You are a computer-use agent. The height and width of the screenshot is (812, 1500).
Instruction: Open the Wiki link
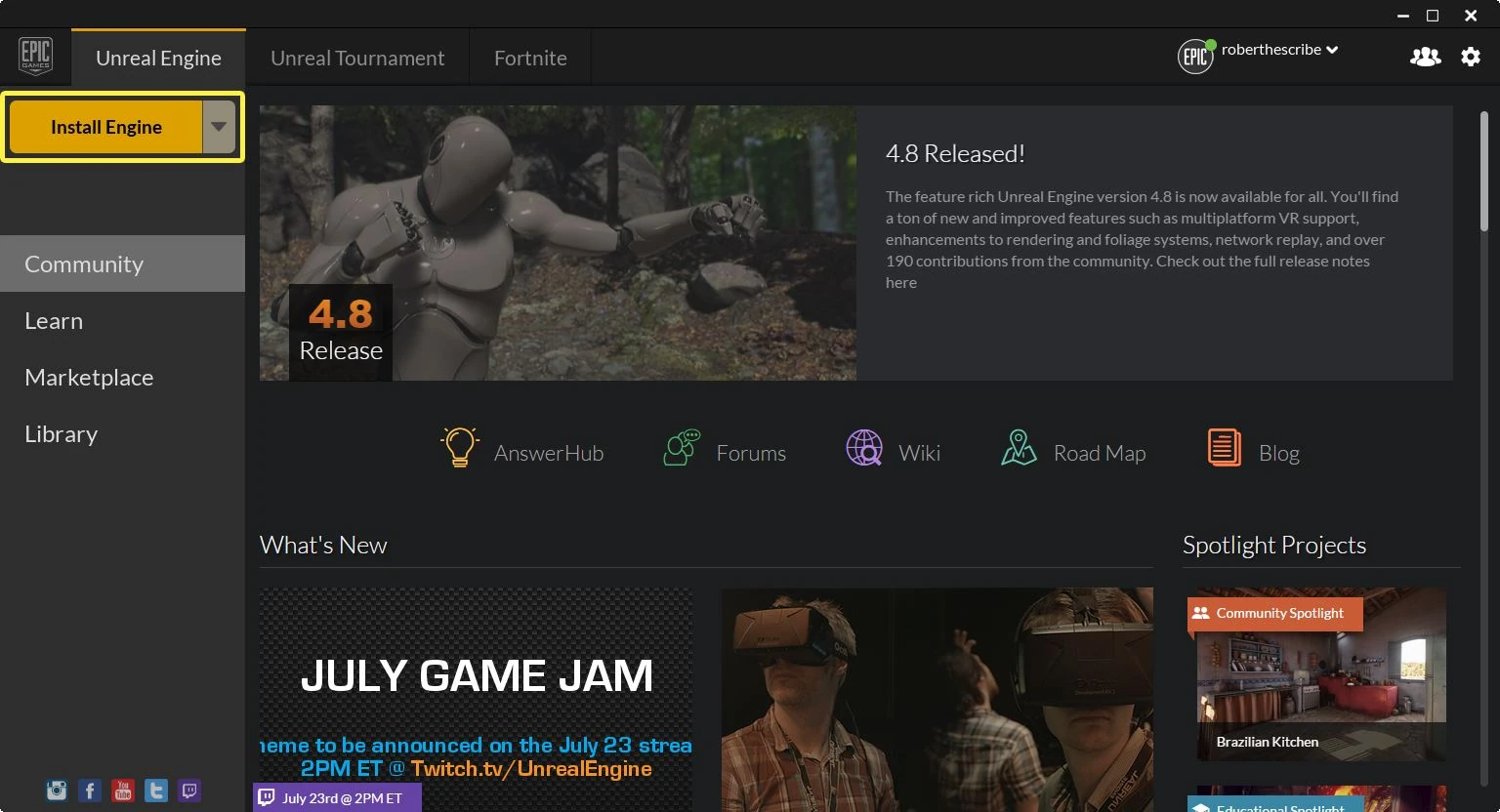click(x=920, y=453)
